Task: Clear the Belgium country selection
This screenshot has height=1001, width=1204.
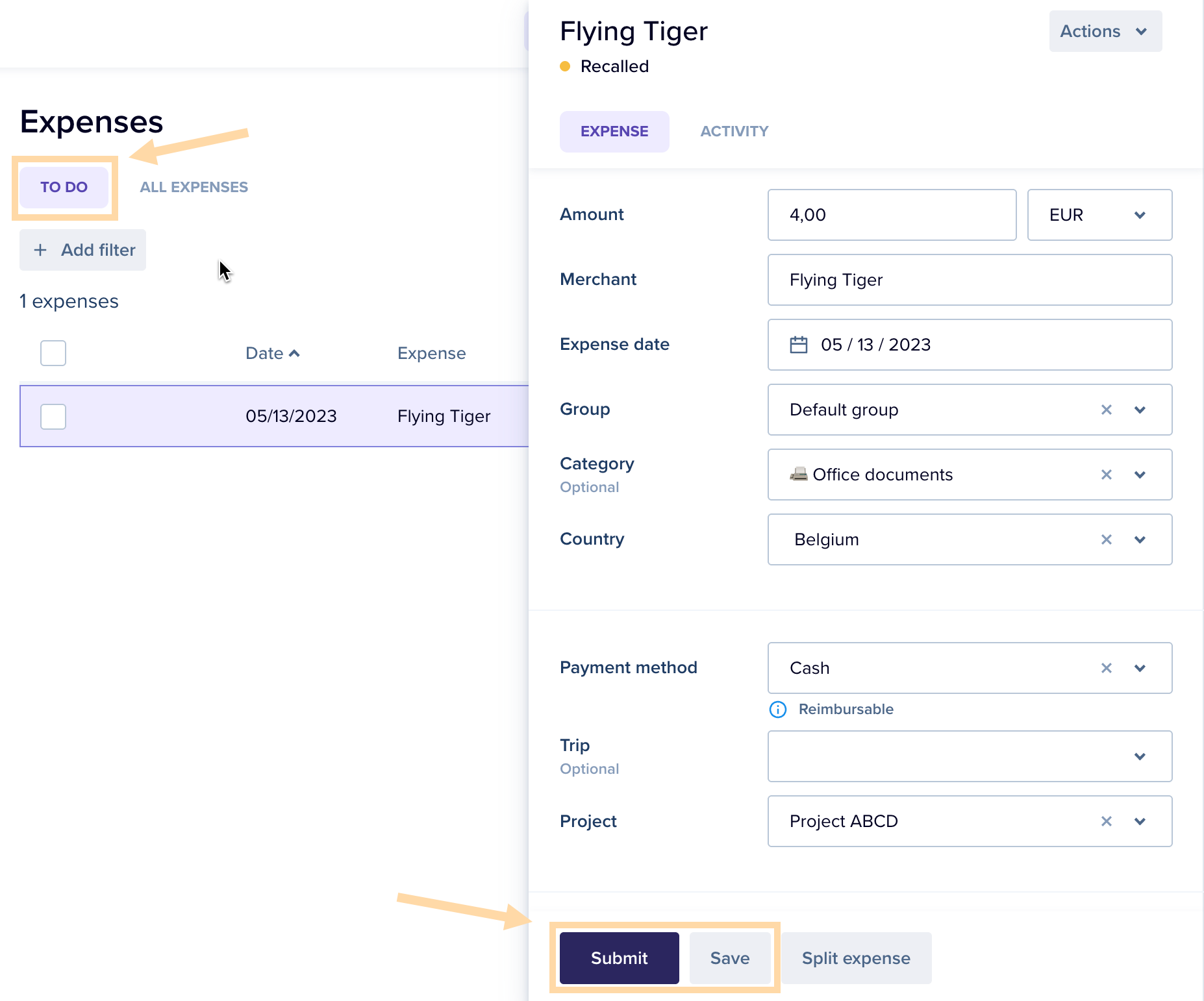Action: (1106, 539)
